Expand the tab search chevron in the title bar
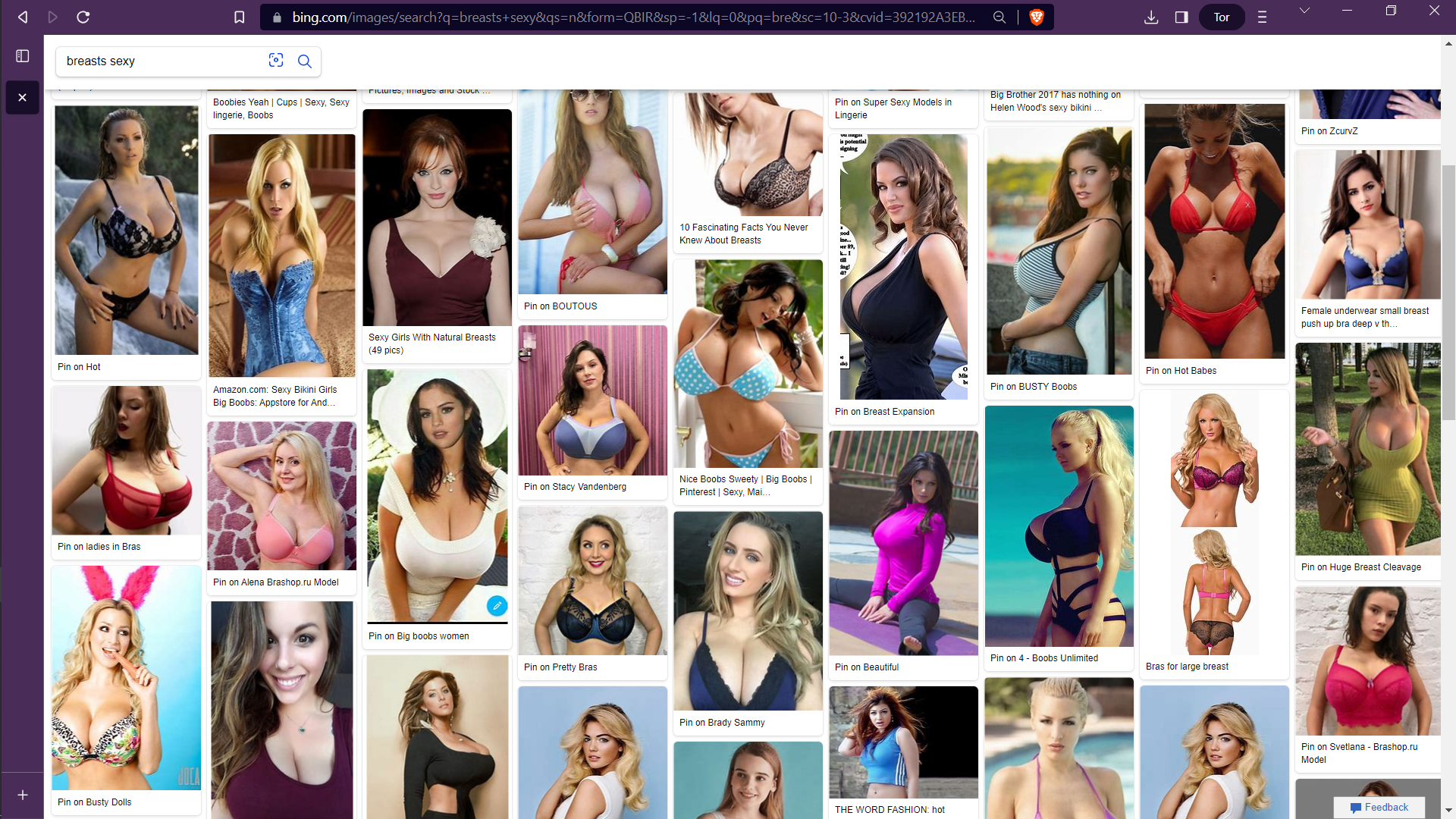Screen dimensions: 1456x819 1304,11
